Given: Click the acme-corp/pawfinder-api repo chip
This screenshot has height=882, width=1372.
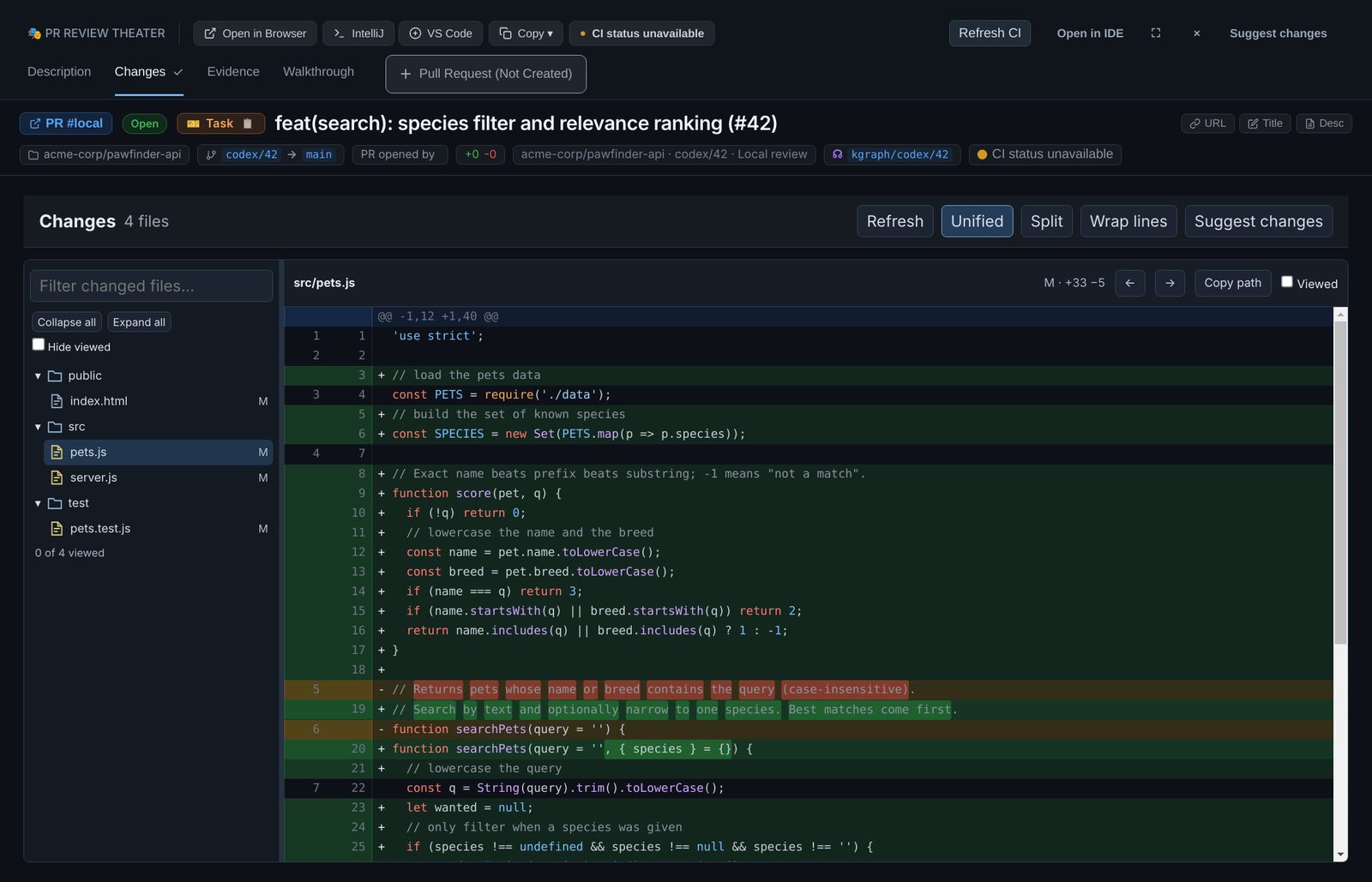Looking at the screenshot, I should (105, 154).
